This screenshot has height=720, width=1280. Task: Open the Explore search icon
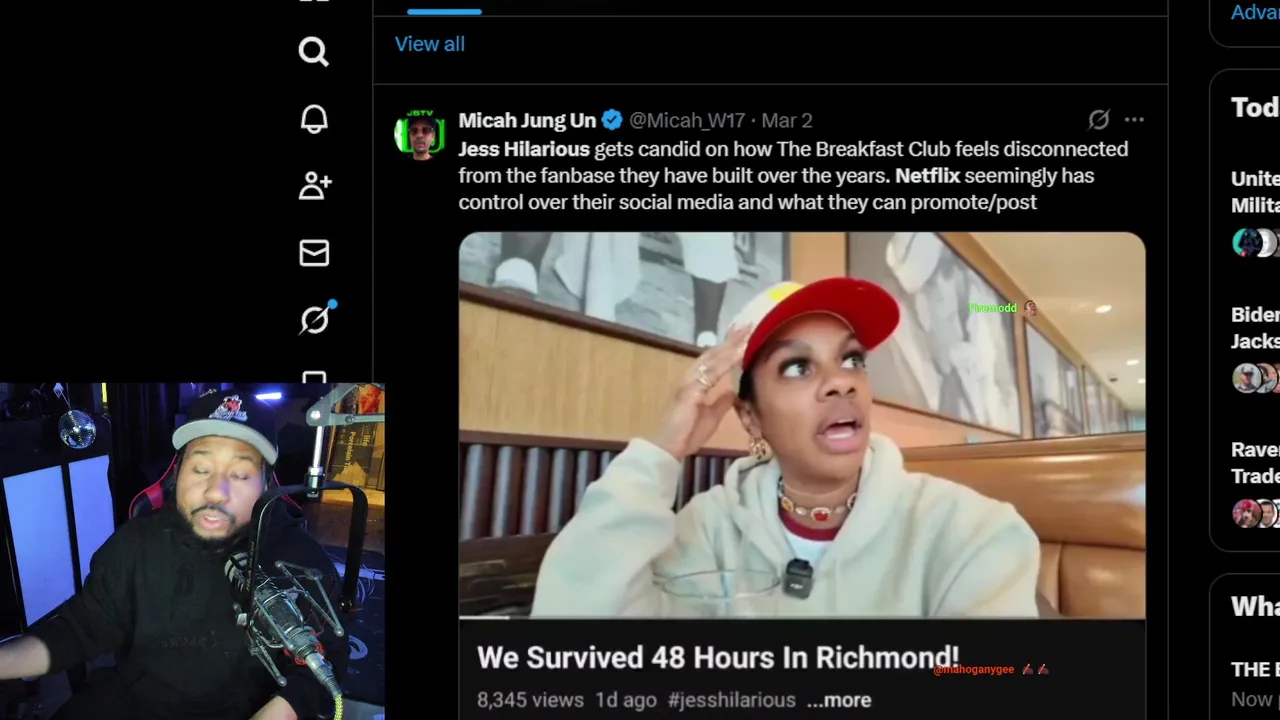pos(313,51)
